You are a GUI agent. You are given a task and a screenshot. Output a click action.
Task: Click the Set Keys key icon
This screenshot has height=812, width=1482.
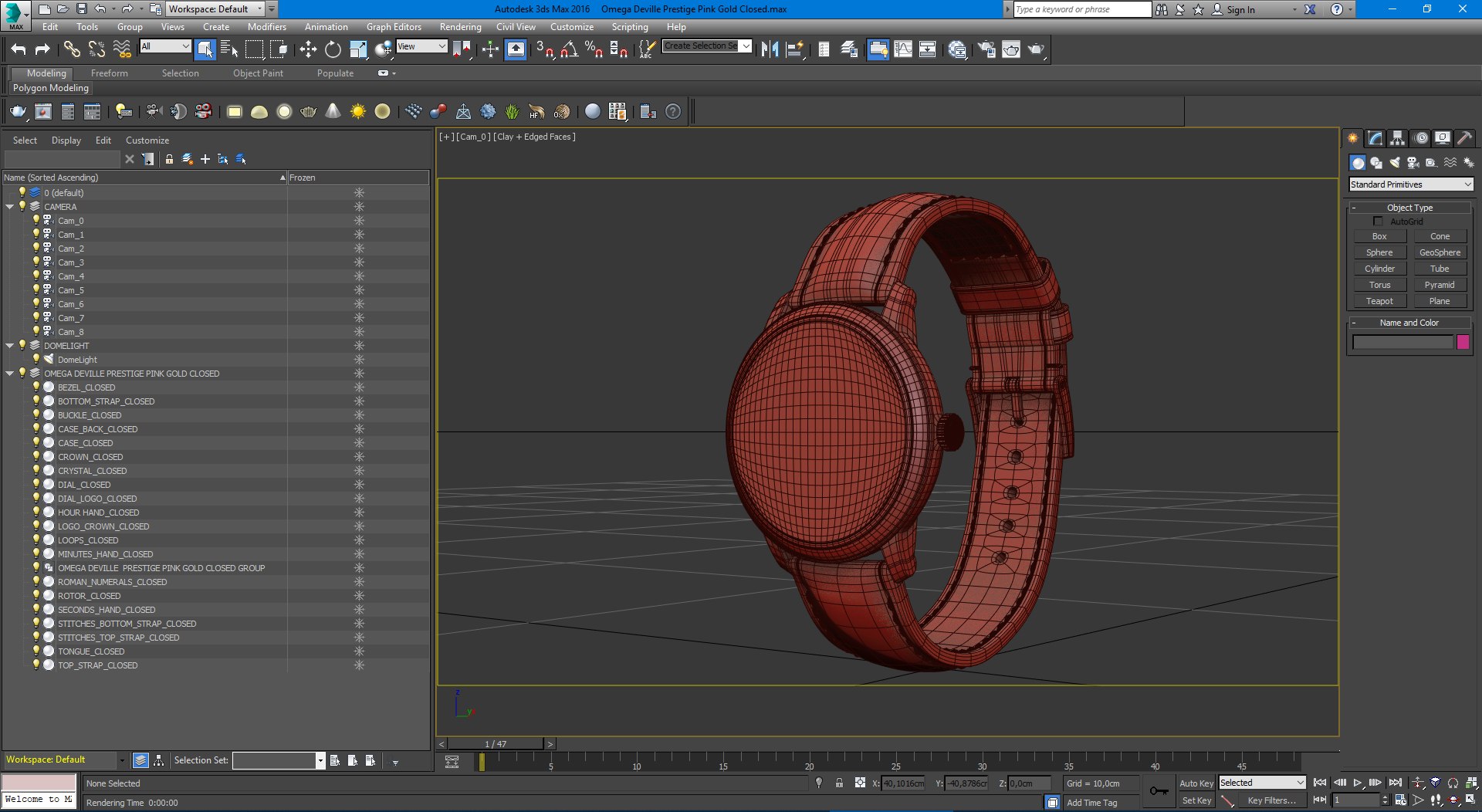tap(1159, 791)
